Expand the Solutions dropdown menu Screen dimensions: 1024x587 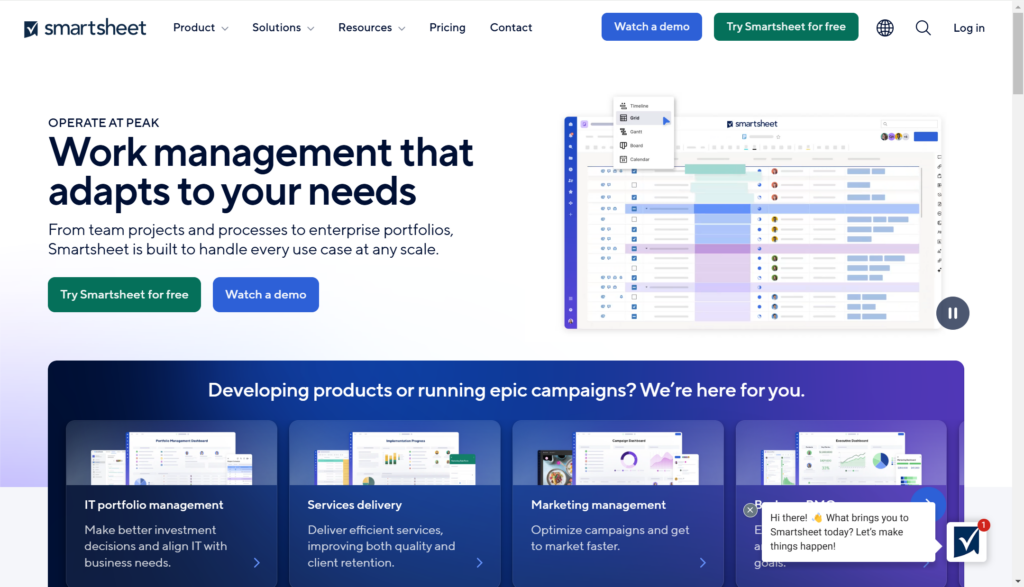click(x=283, y=27)
